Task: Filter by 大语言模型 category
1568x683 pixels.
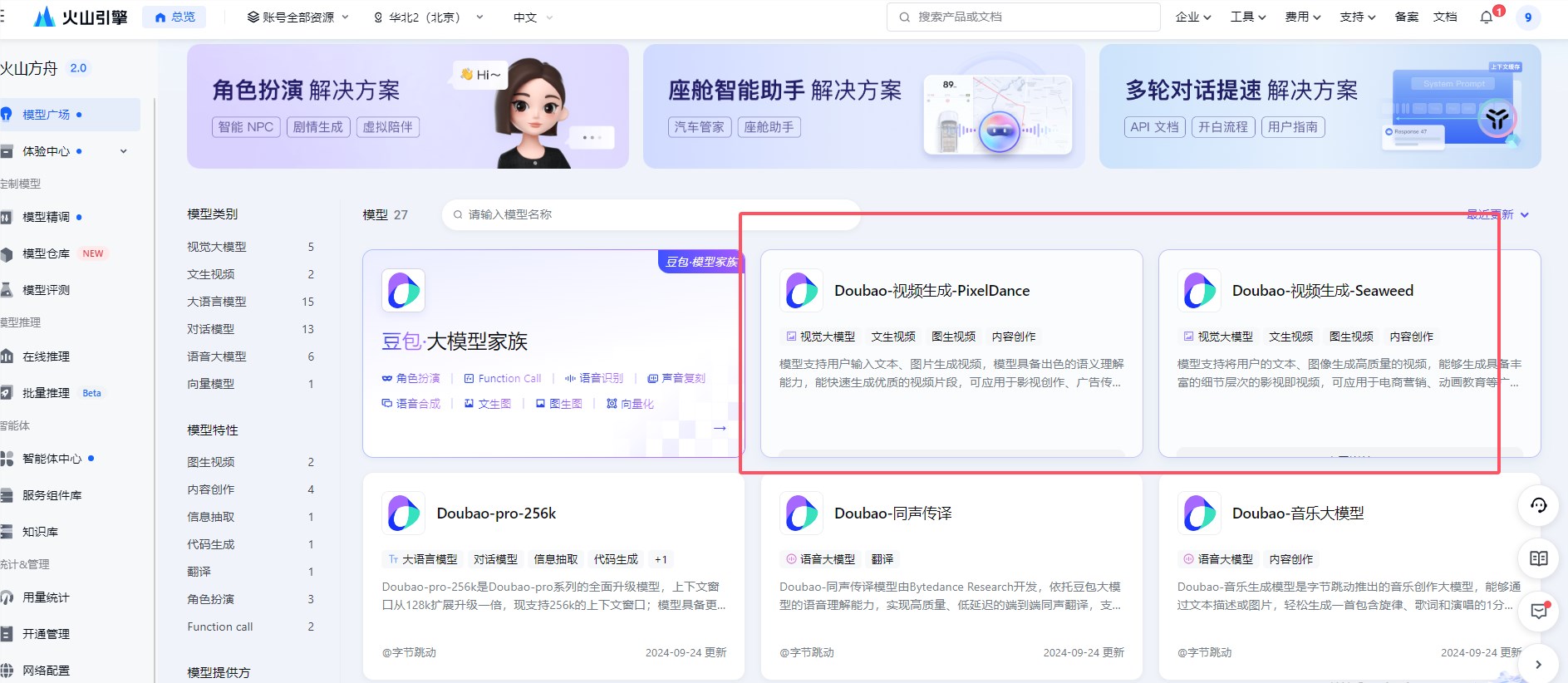Action: [x=251, y=302]
